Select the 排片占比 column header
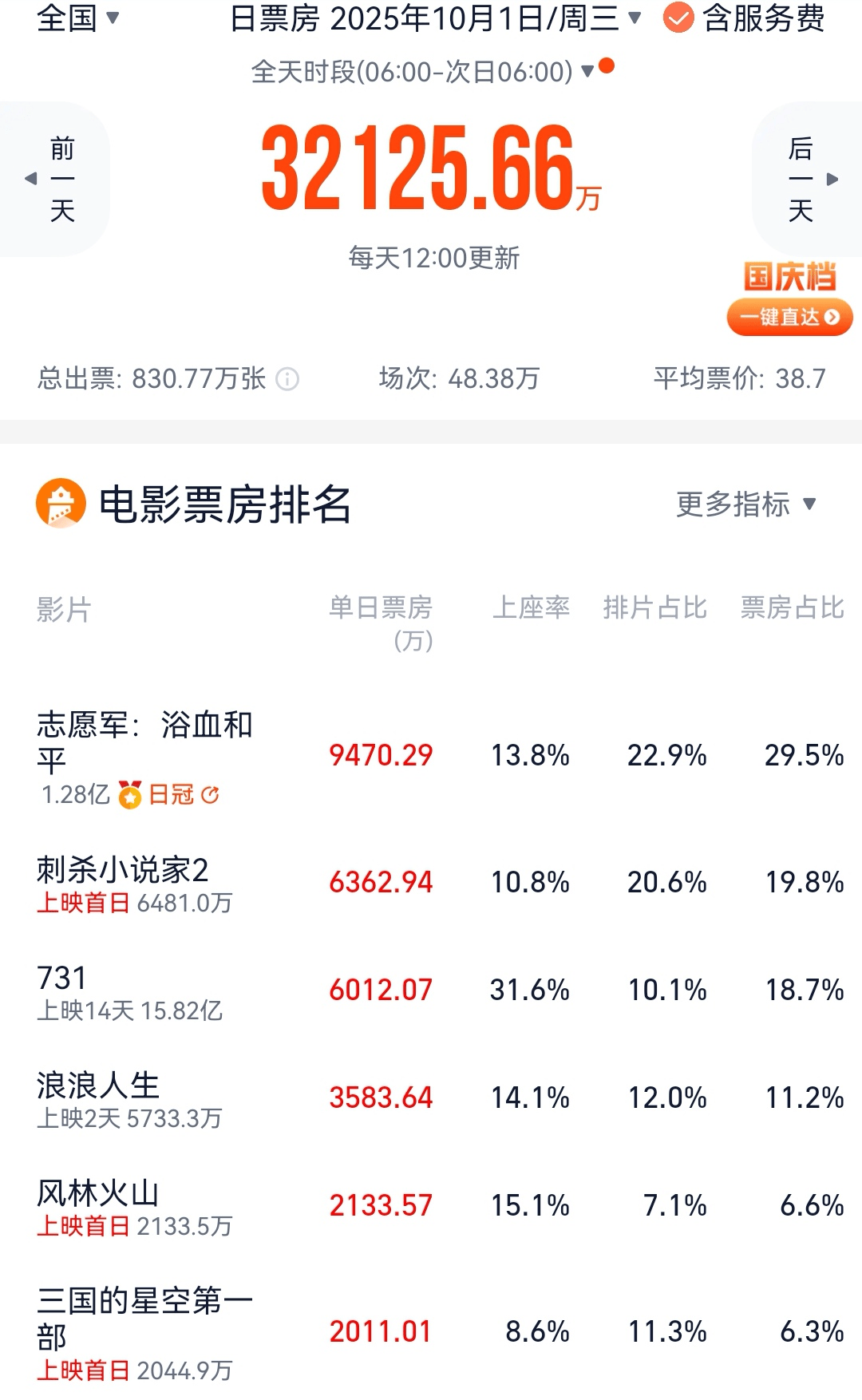 [654, 608]
